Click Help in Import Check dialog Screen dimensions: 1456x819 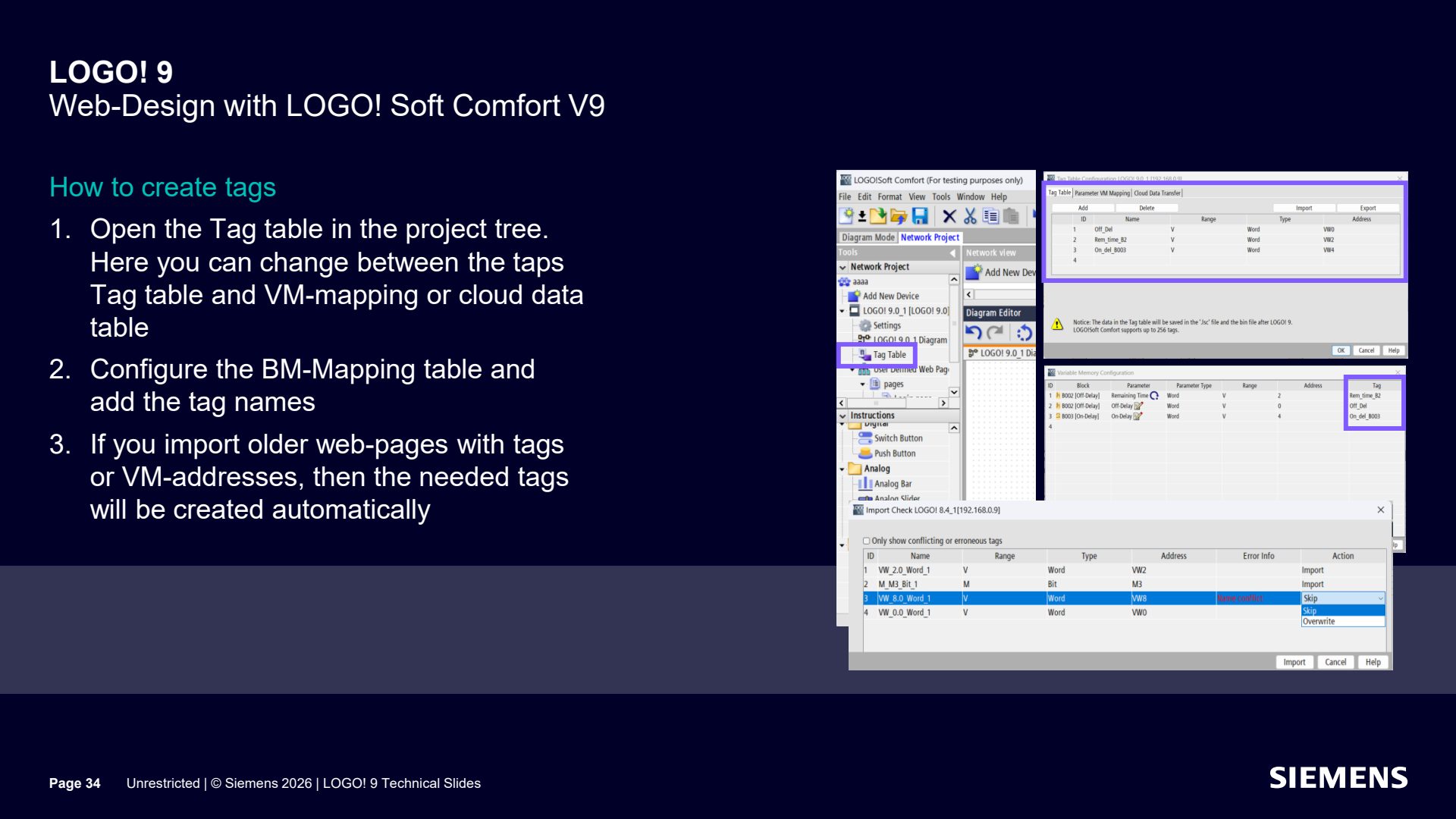[x=1373, y=662]
